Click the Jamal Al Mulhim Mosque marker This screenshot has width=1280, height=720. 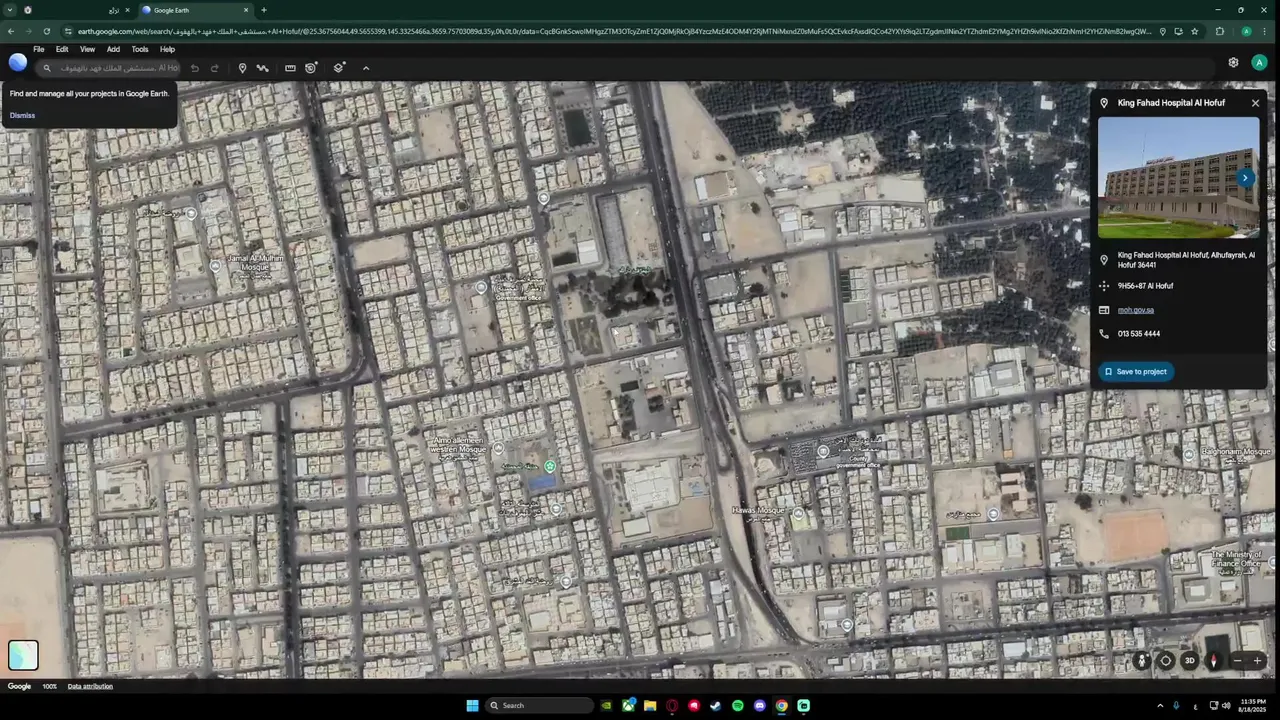215,266
